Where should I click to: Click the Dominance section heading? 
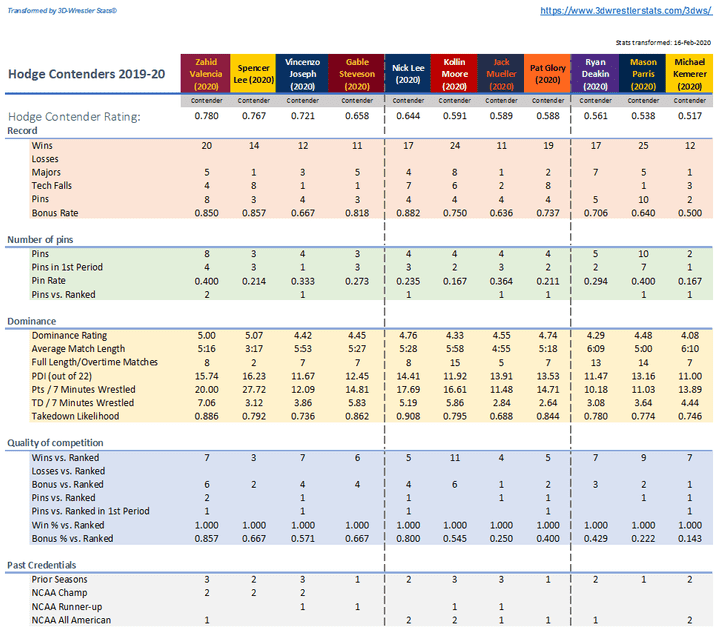pyautogui.click(x=34, y=321)
